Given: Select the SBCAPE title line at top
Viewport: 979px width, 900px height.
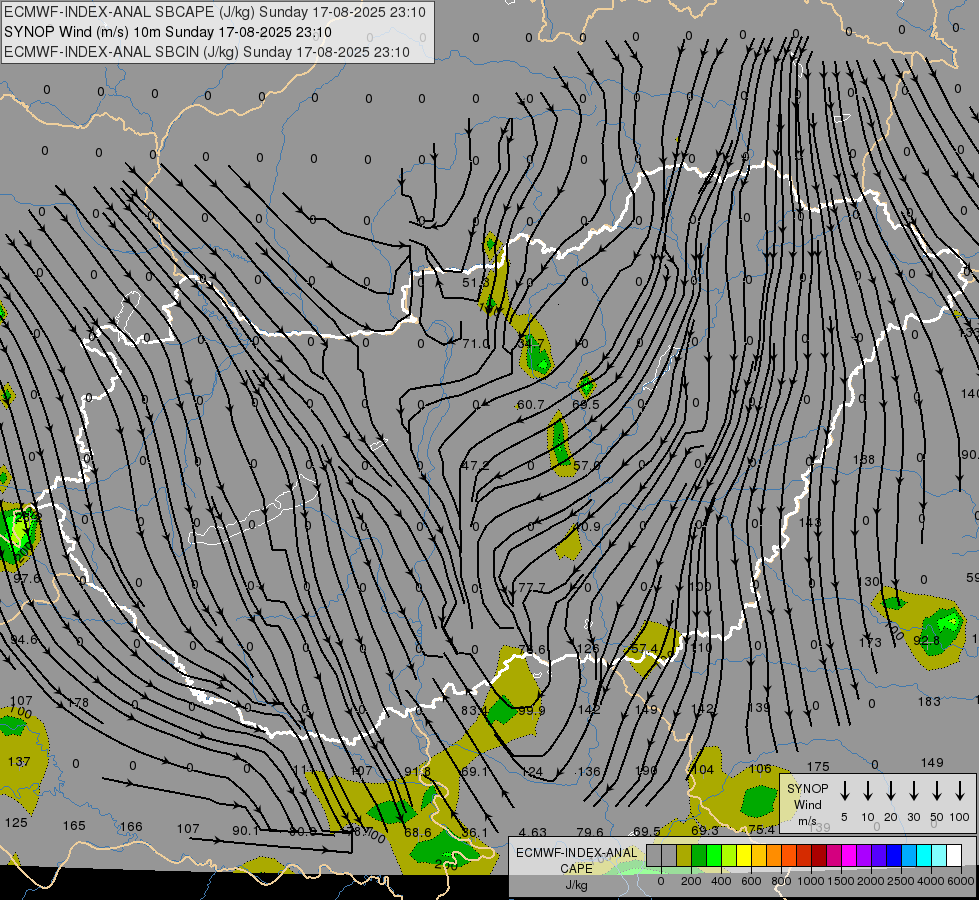Looking at the screenshot, I should (x=215, y=12).
